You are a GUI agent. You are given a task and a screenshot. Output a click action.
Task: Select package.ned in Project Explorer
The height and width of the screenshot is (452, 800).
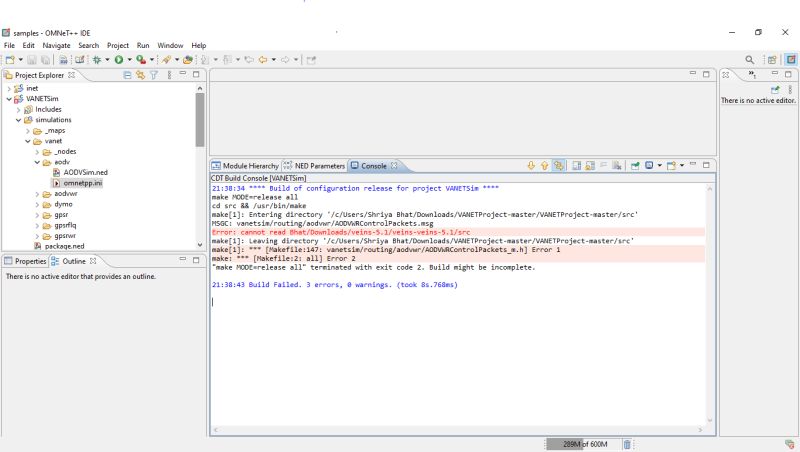coord(59,246)
